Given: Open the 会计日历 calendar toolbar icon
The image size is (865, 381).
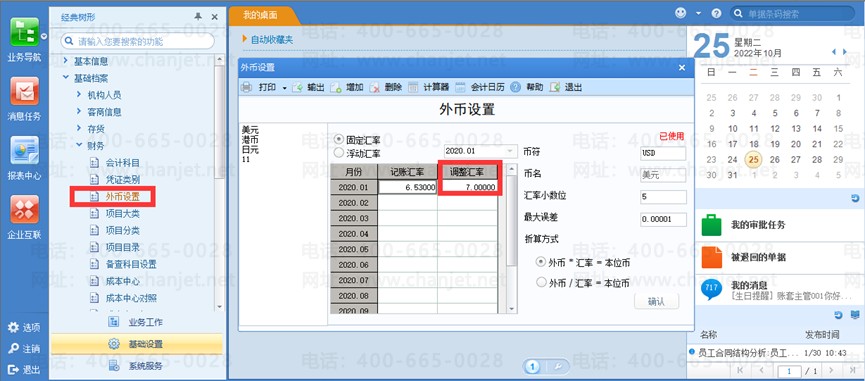Looking at the screenshot, I should click(460, 87).
